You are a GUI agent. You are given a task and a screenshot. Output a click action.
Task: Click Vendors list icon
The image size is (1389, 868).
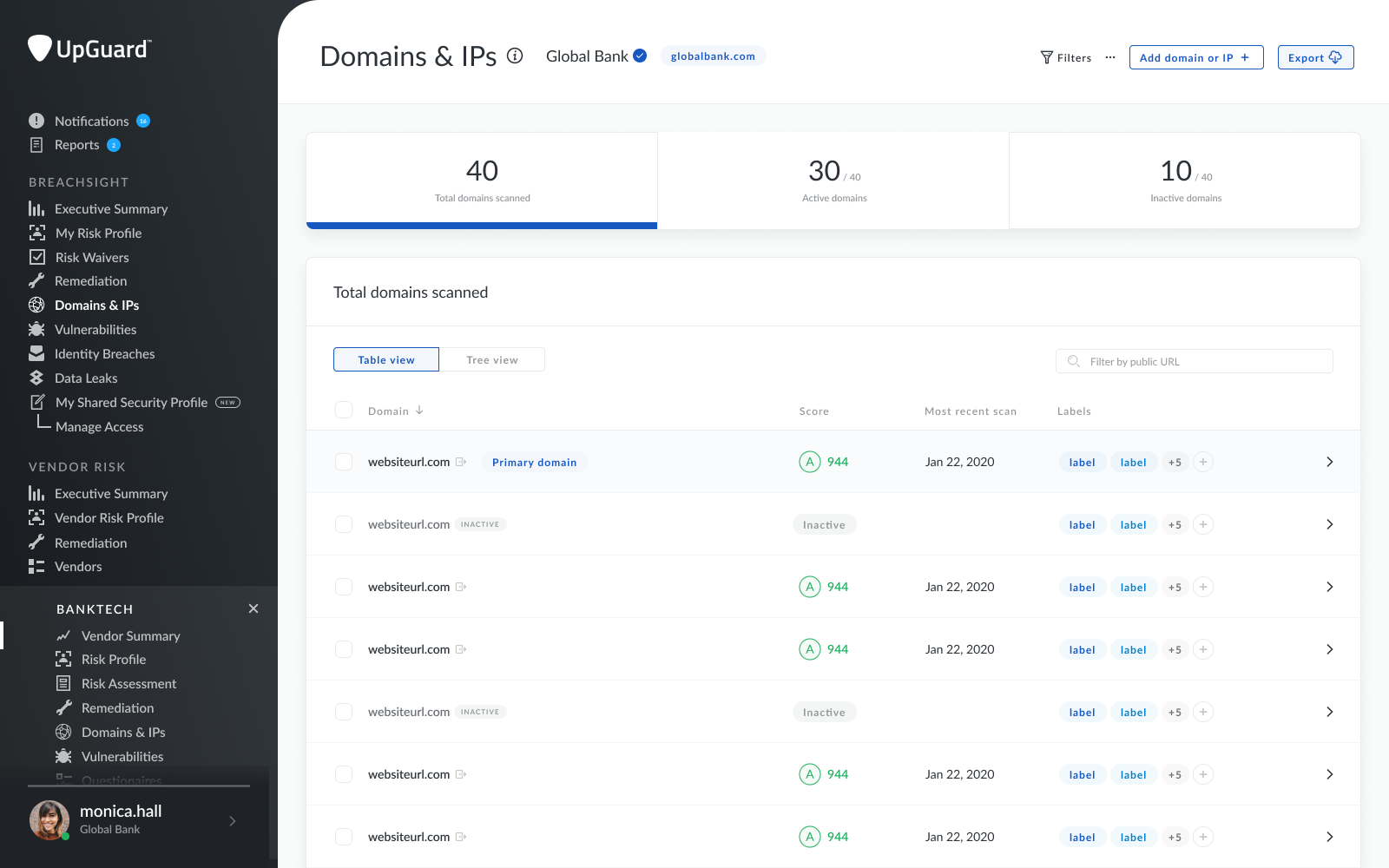point(36,566)
